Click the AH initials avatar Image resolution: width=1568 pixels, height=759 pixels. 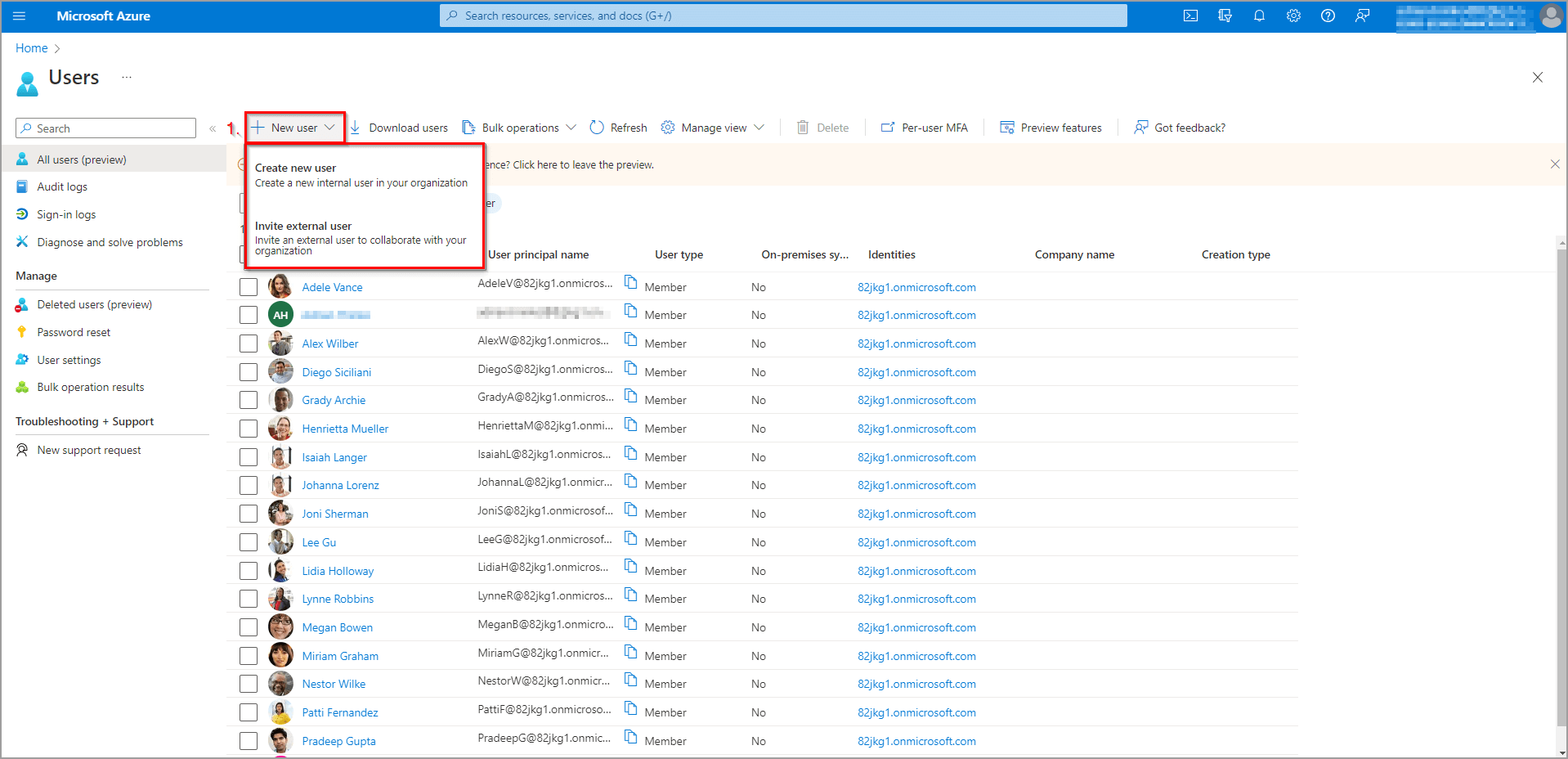(x=280, y=315)
